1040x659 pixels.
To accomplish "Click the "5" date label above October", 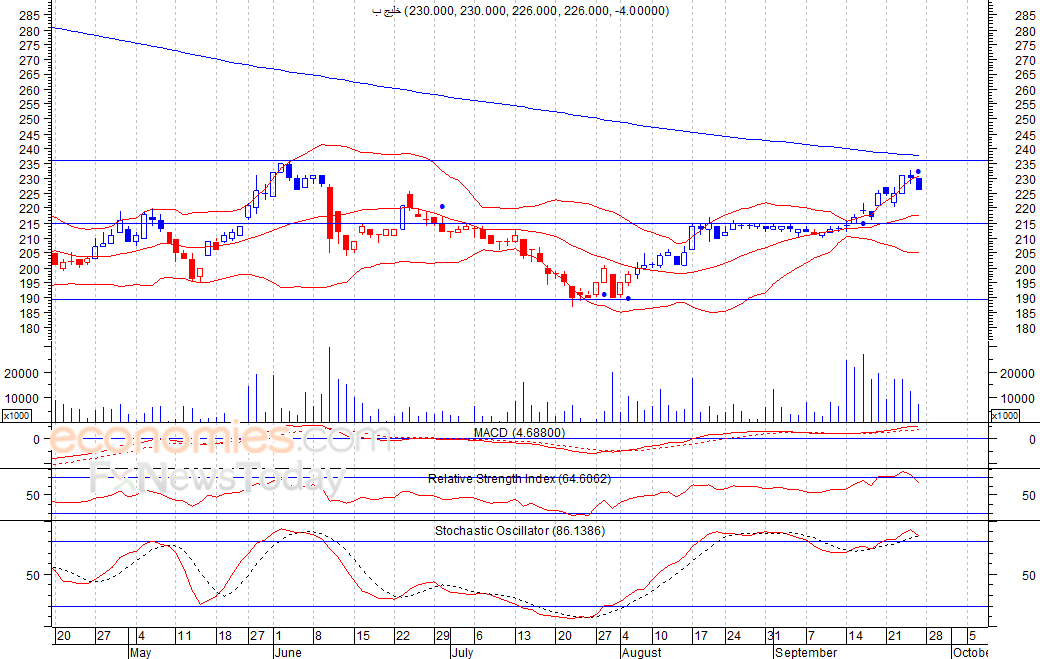I will (x=972, y=636).
